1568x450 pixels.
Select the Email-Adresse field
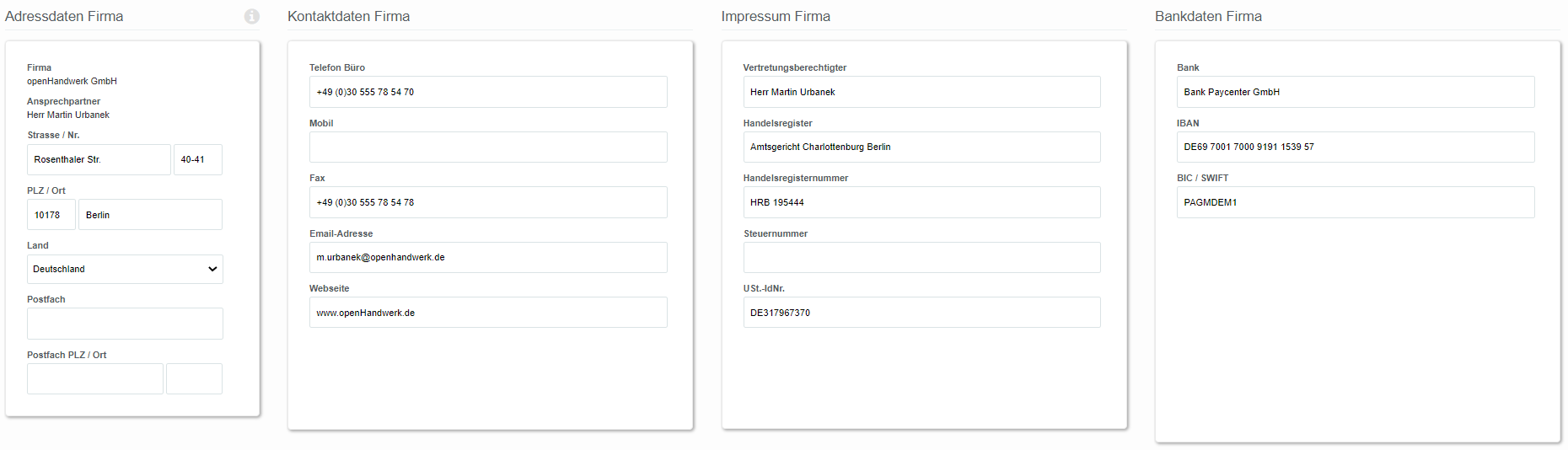click(x=488, y=257)
